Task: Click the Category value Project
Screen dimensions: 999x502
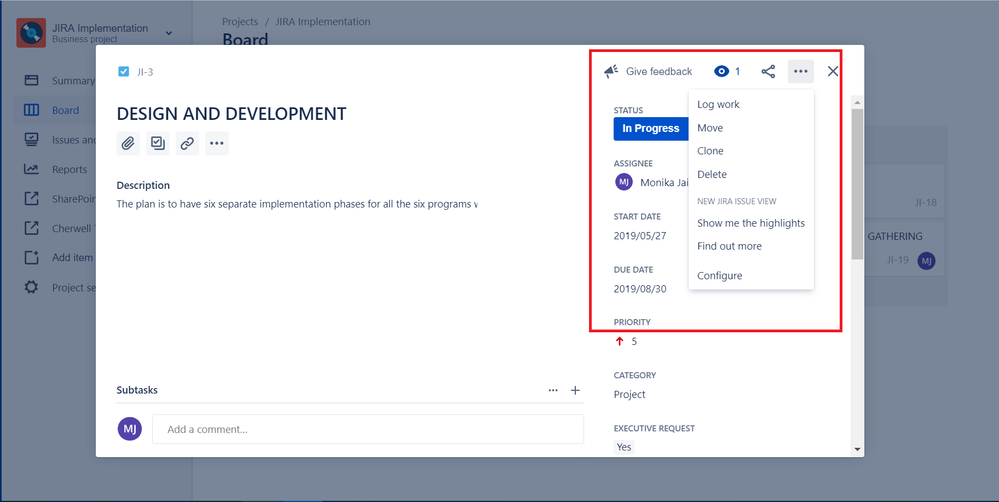Action: (x=629, y=394)
